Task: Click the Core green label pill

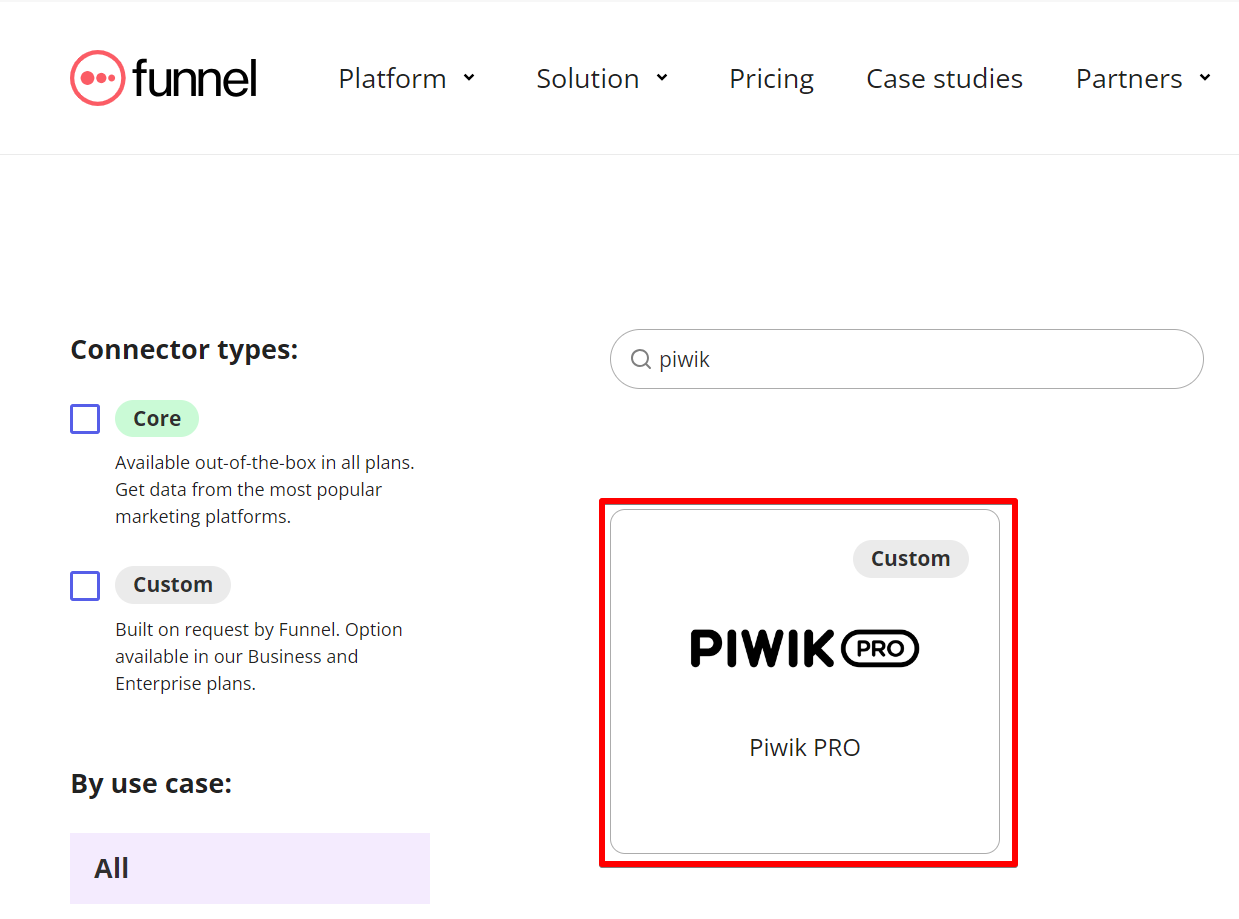Action: [x=156, y=418]
